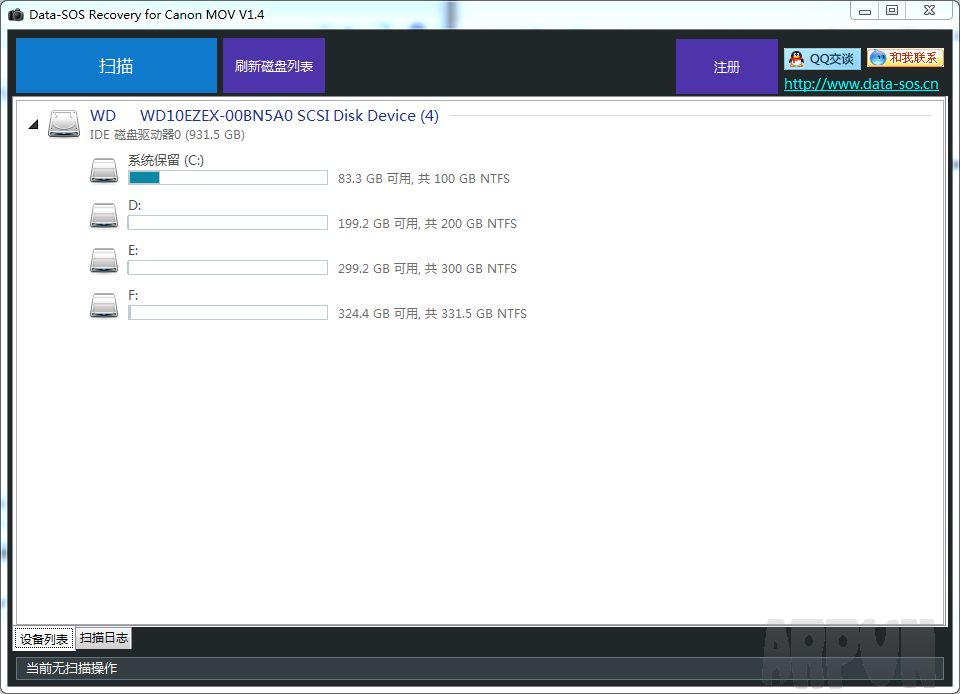
Task: Click the F: drive usage bar
Action: [228, 313]
